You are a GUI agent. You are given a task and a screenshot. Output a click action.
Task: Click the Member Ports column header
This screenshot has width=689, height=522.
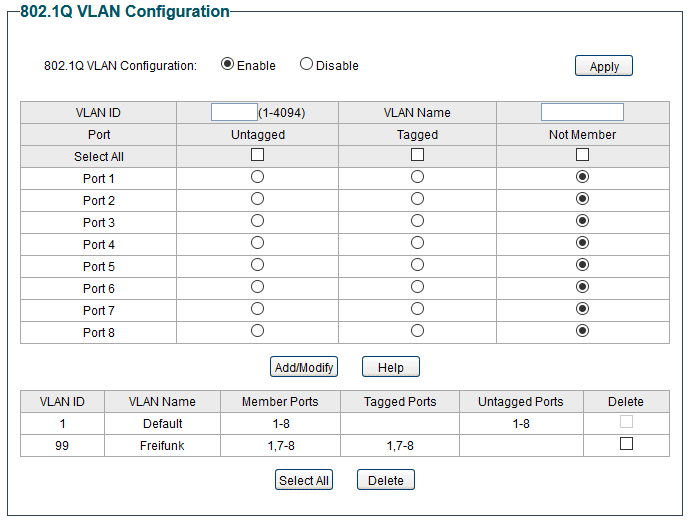point(280,402)
